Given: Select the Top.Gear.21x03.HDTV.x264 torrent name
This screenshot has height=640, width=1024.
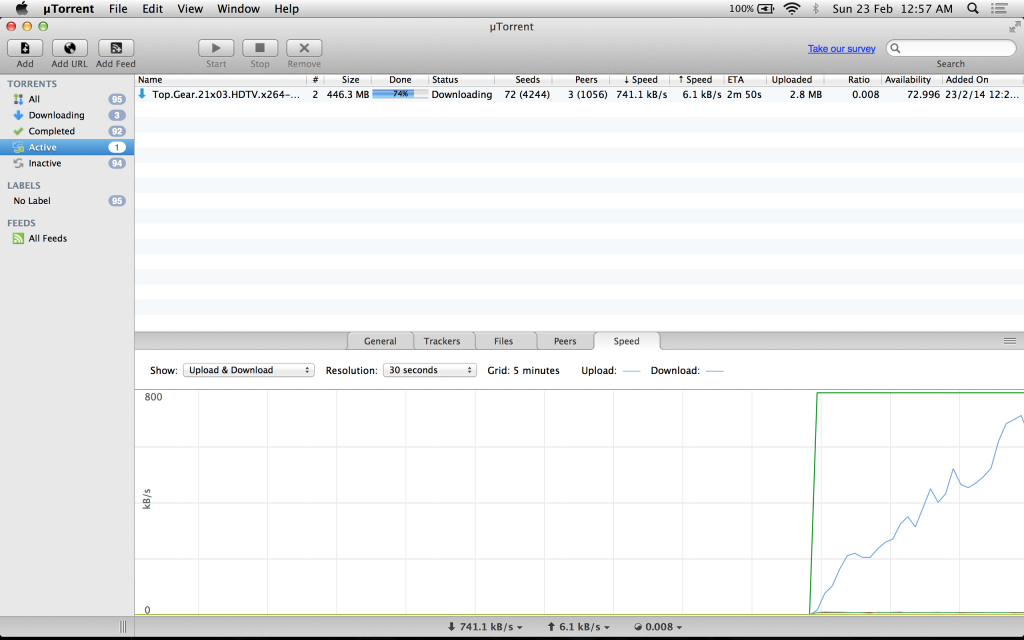Looking at the screenshot, I should 226,94.
